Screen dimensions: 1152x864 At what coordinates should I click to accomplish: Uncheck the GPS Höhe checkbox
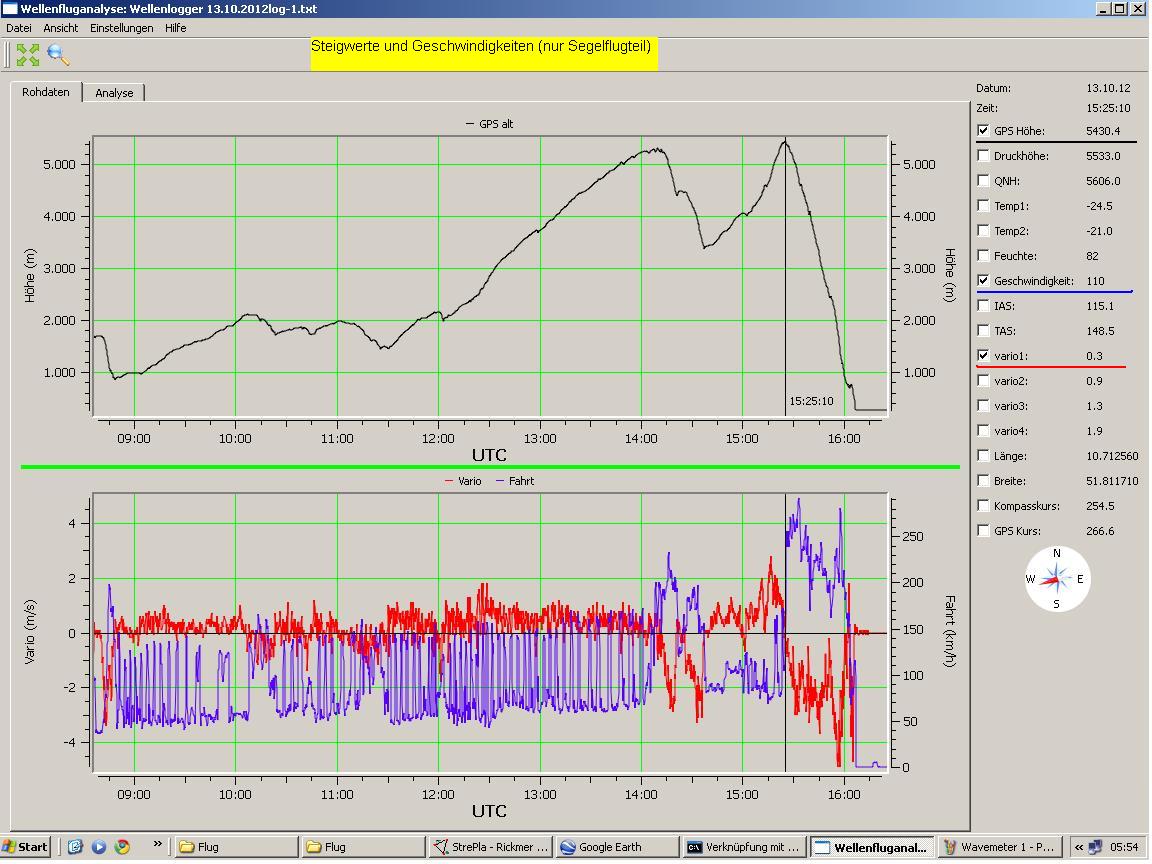tap(984, 131)
